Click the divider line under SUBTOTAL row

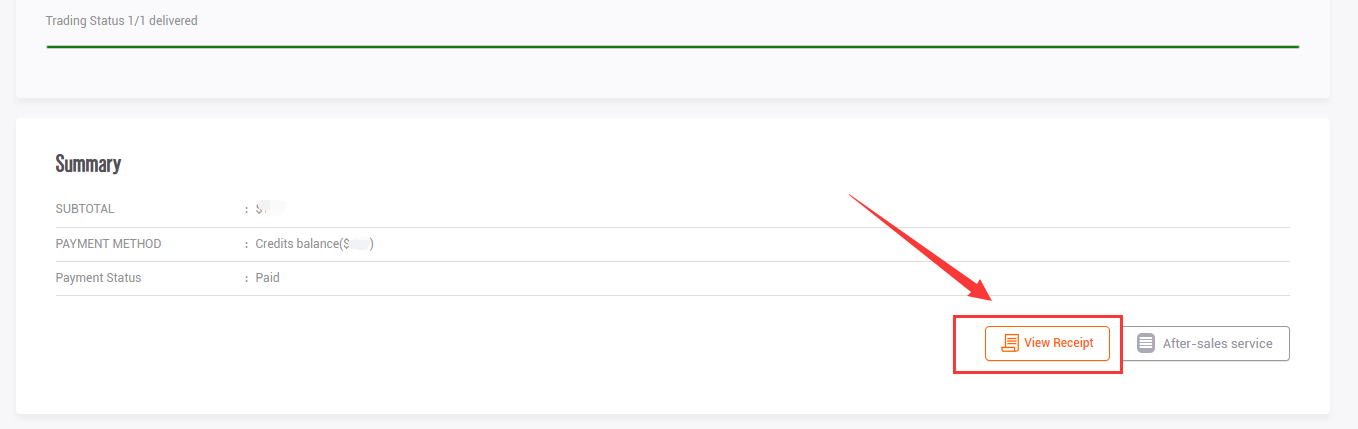(672, 227)
